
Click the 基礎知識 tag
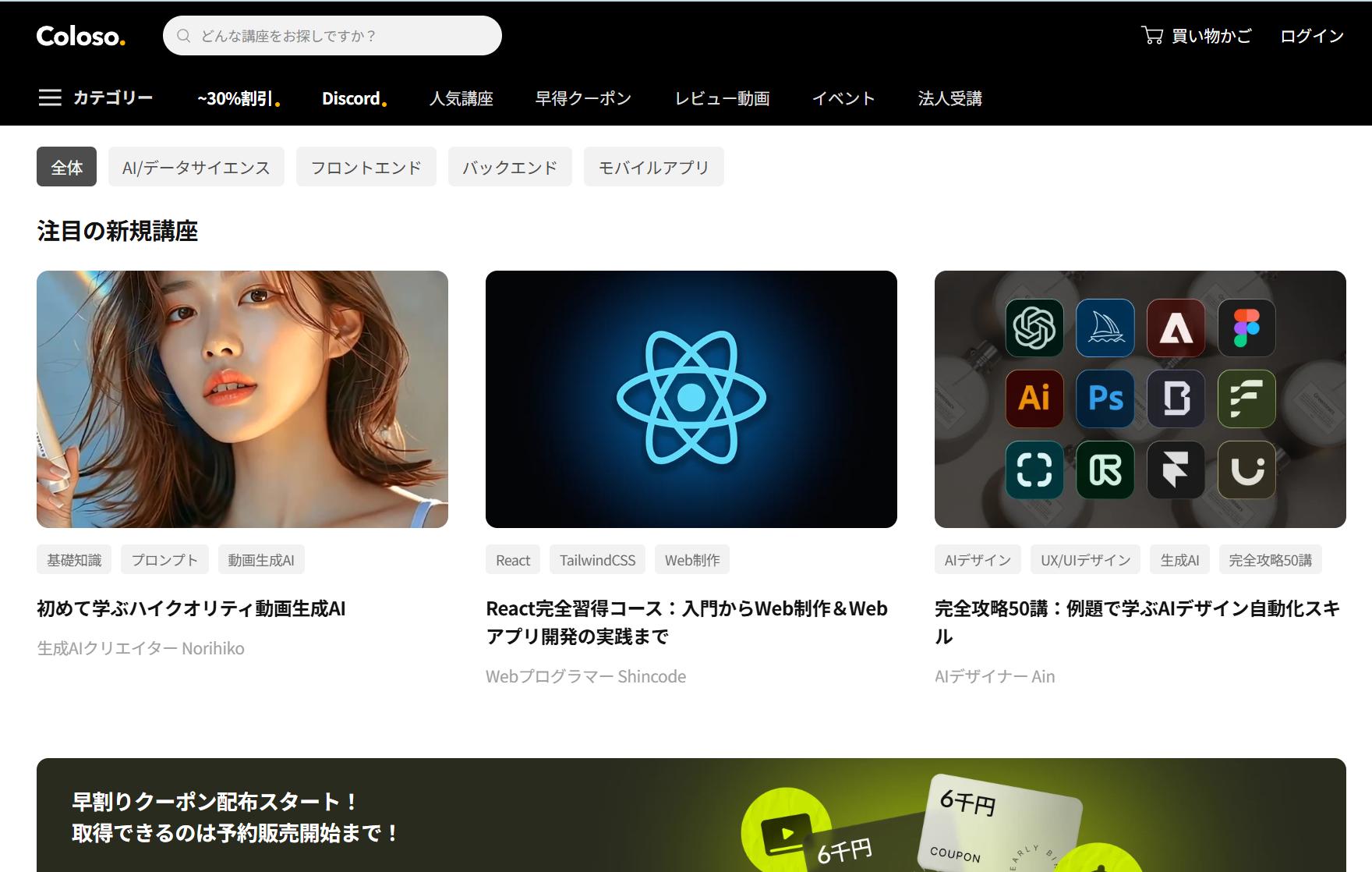74,560
